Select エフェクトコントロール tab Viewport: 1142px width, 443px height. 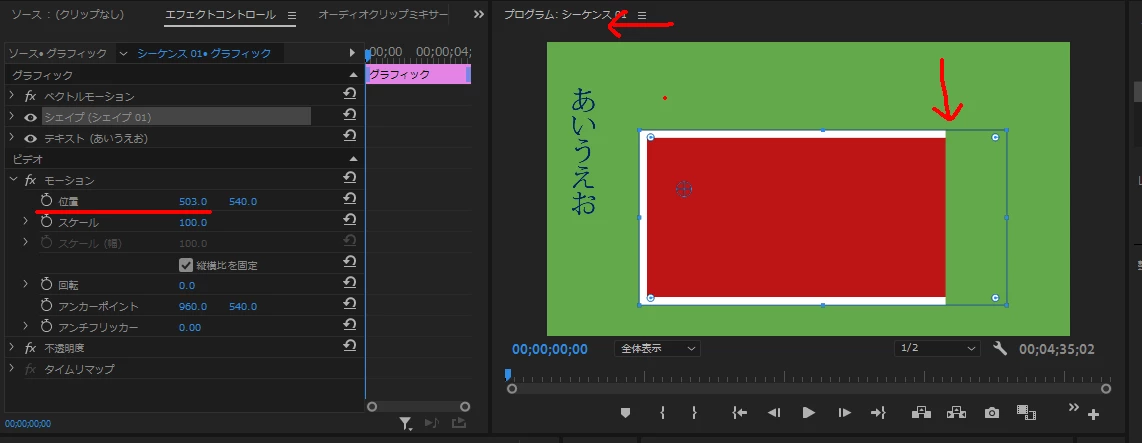[221, 15]
